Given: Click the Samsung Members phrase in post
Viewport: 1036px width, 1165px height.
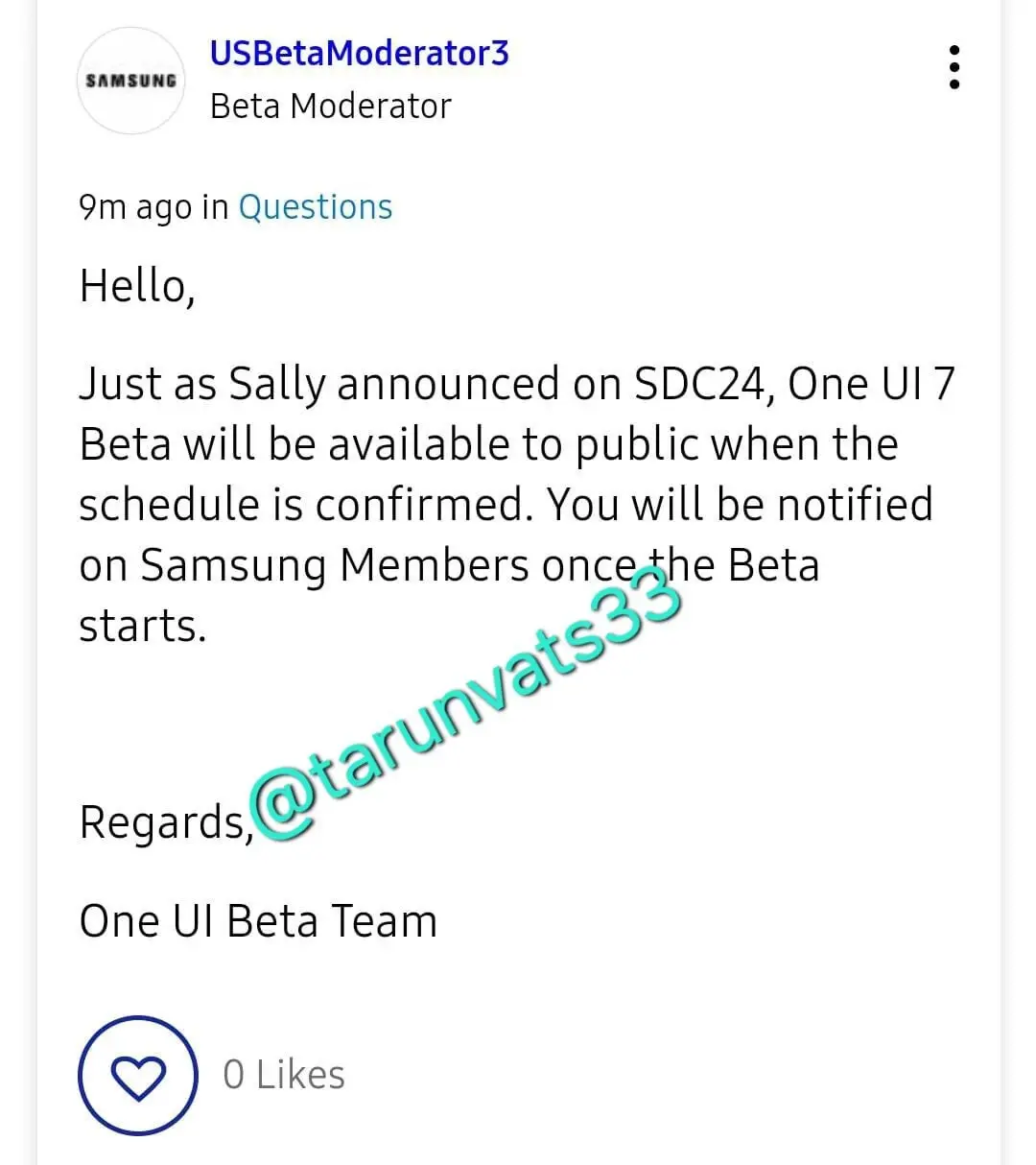Looking at the screenshot, I should [x=335, y=565].
